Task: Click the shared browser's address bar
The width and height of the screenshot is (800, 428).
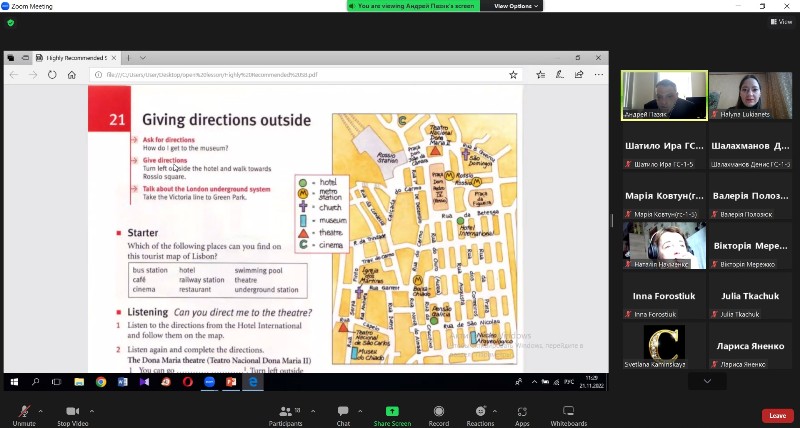Action: pyautogui.click(x=300, y=75)
